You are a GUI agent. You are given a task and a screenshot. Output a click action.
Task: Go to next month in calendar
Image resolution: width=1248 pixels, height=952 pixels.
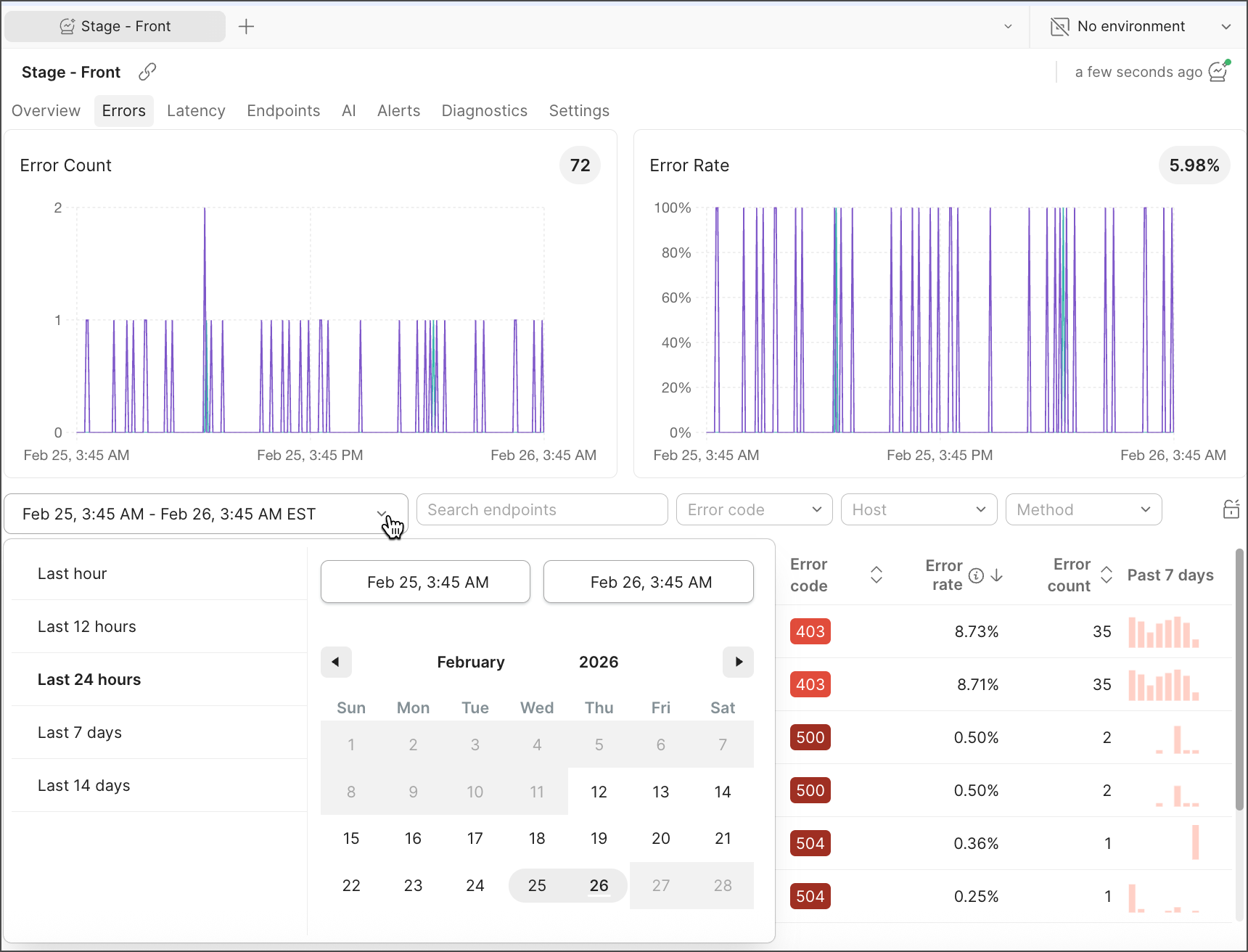(x=738, y=662)
